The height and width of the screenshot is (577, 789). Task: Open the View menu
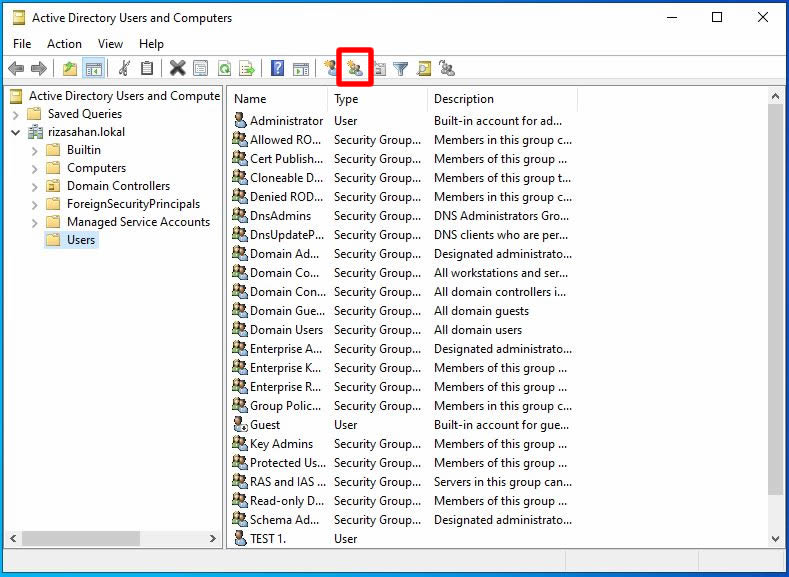pyautogui.click(x=110, y=44)
